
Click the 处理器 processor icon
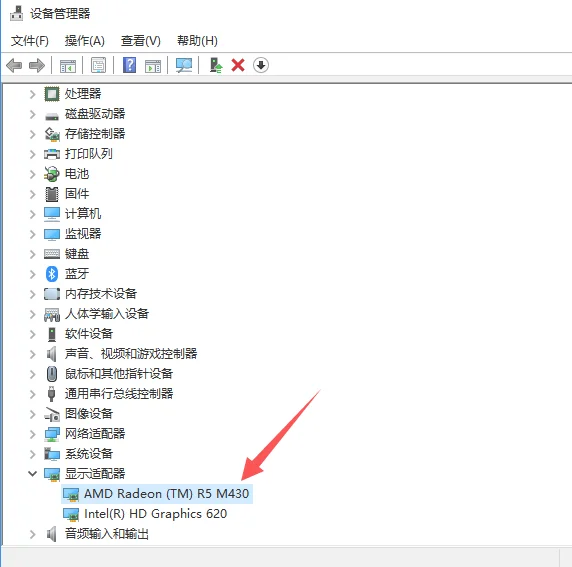[x=52, y=94]
